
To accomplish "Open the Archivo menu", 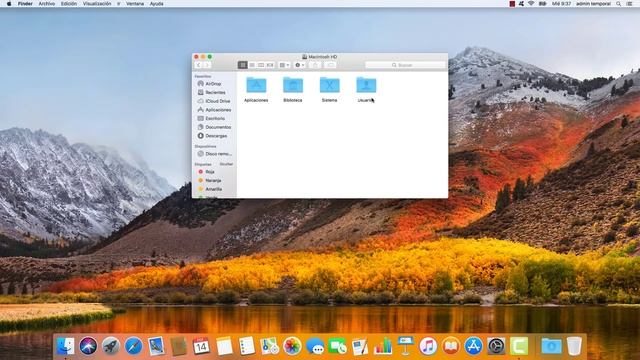I will pos(47,4).
